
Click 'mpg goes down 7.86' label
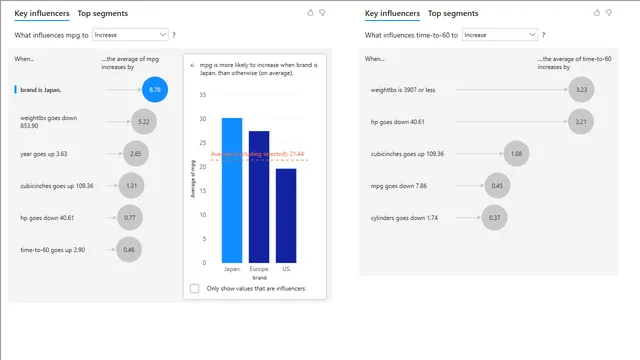click(399, 186)
